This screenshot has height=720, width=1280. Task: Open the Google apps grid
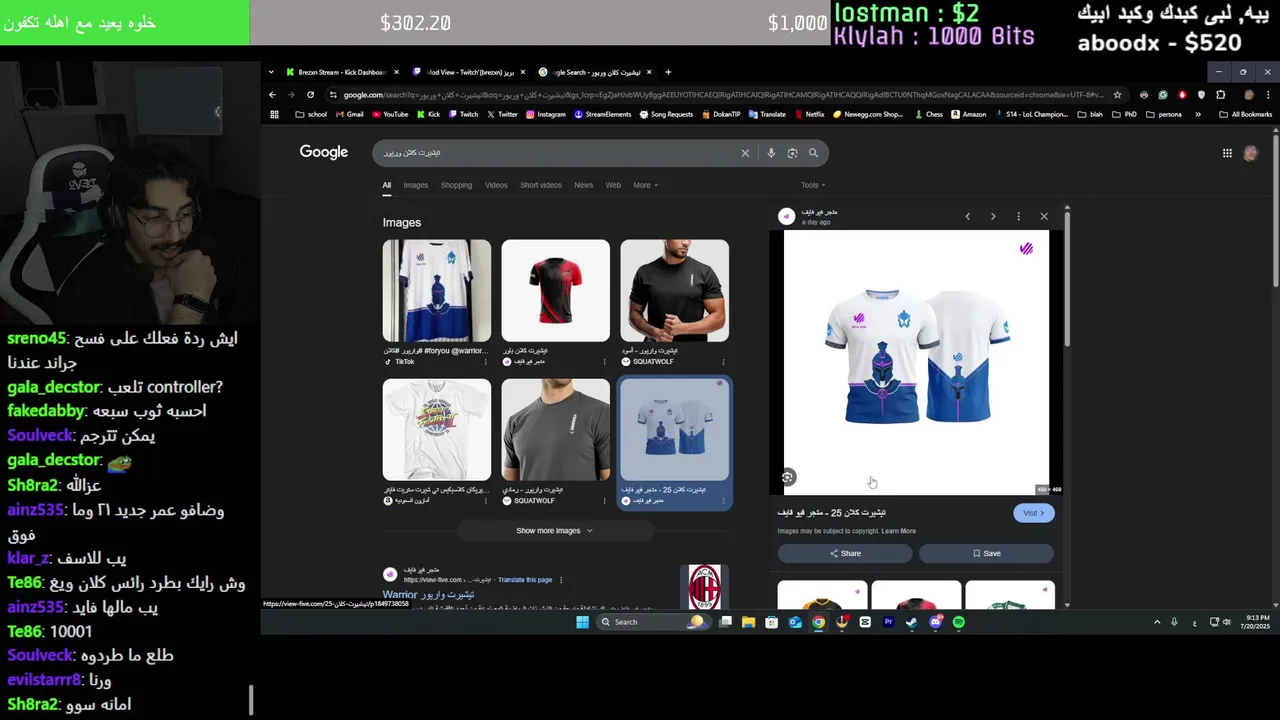tap(1227, 153)
